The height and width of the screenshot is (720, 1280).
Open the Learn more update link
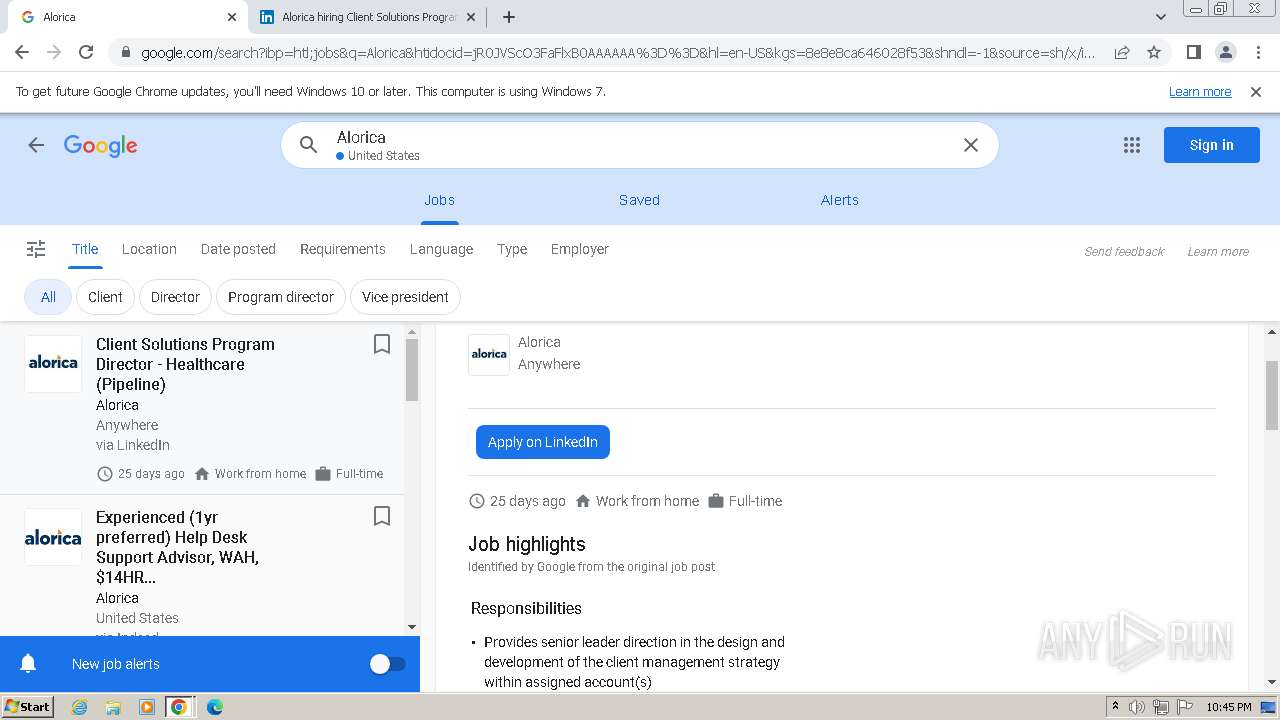click(x=1200, y=92)
